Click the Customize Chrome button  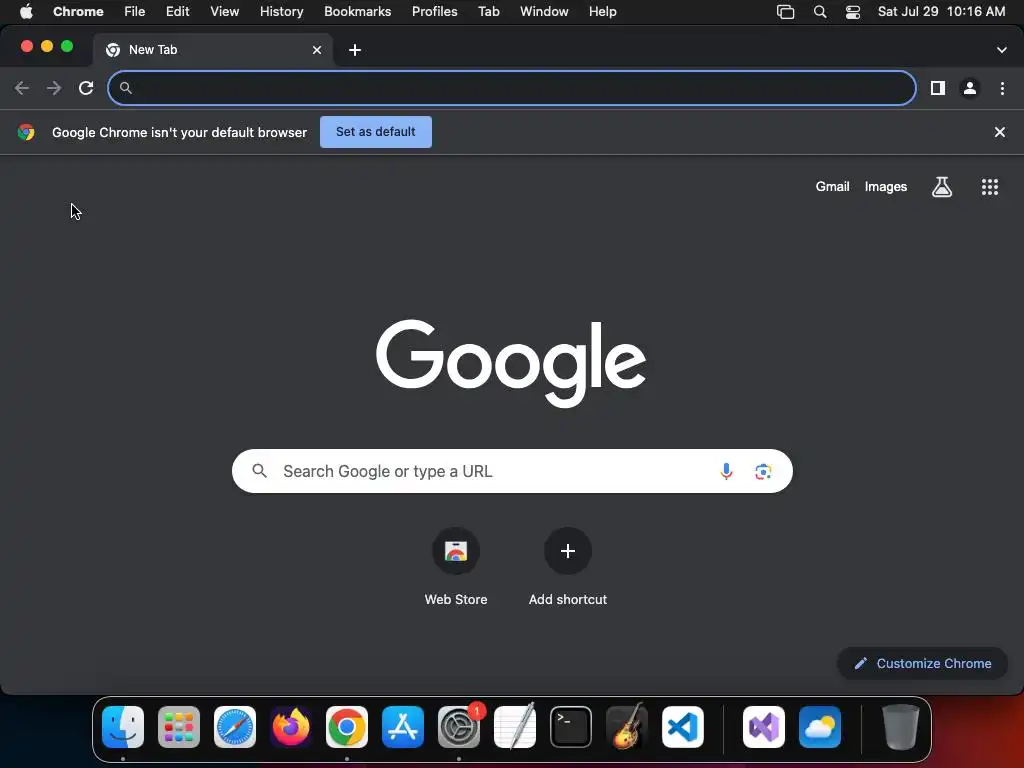923,664
